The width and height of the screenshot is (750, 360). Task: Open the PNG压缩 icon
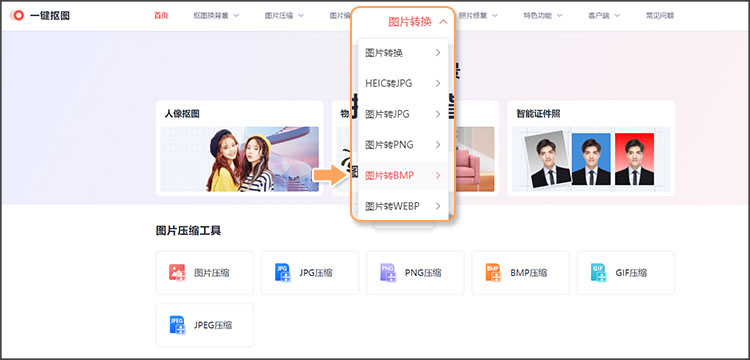pos(388,273)
